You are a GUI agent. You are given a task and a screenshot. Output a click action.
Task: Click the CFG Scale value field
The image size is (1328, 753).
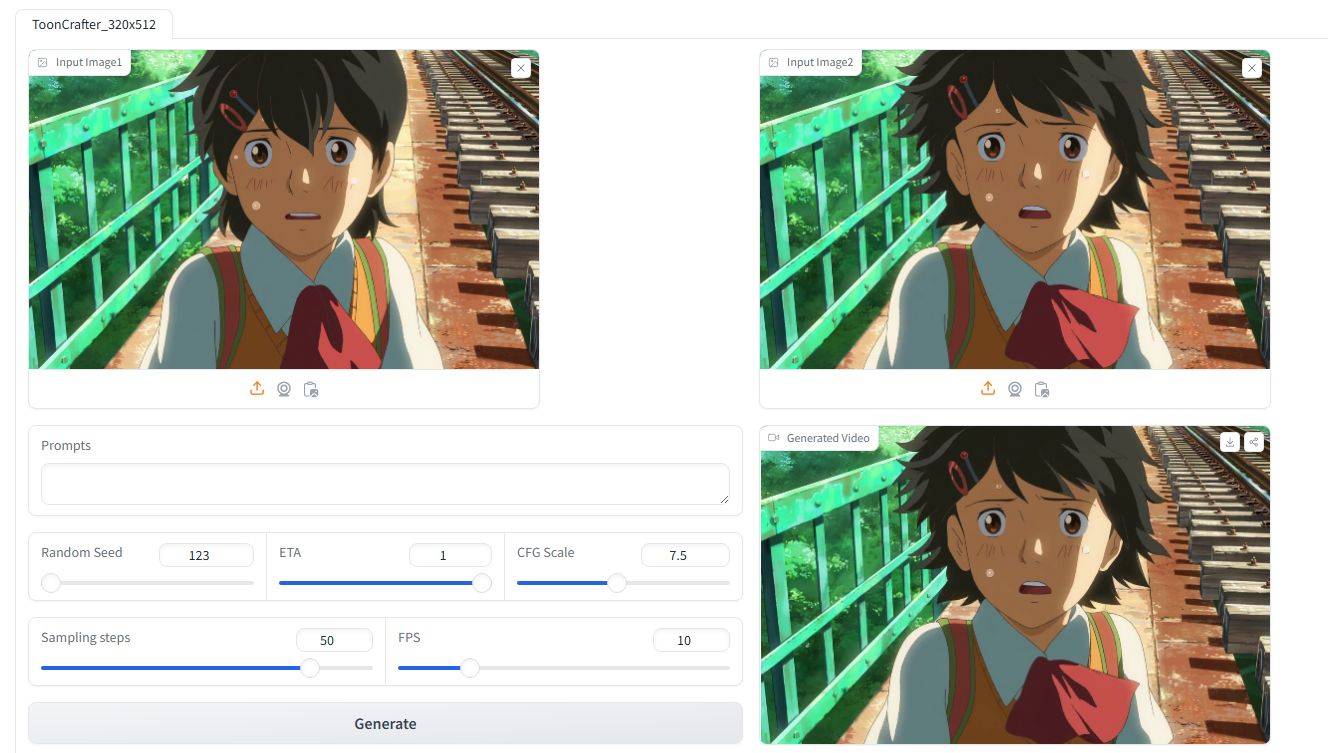pyautogui.click(x=685, y=555)
